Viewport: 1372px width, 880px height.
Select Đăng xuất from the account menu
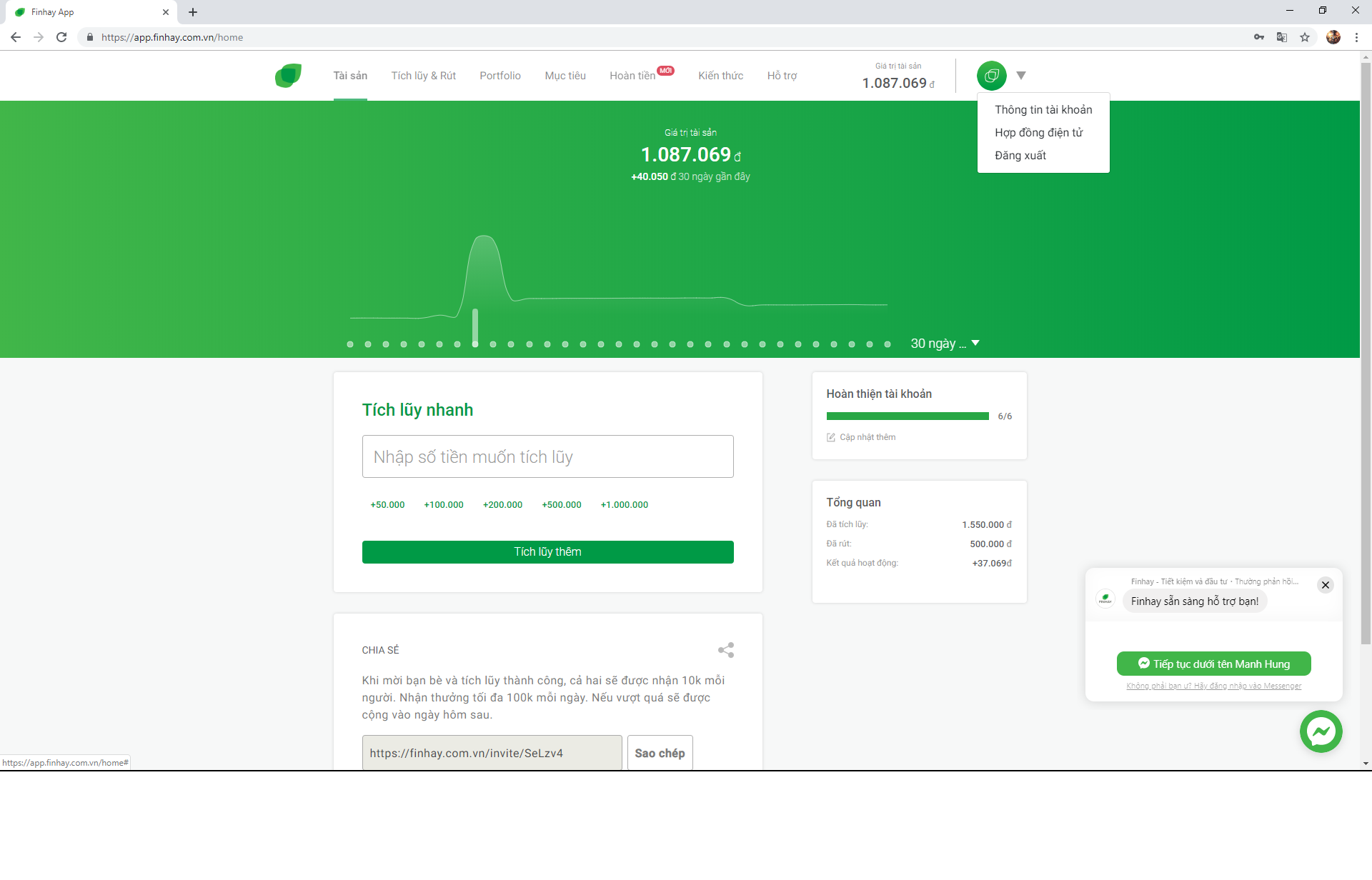point(1020,156)
